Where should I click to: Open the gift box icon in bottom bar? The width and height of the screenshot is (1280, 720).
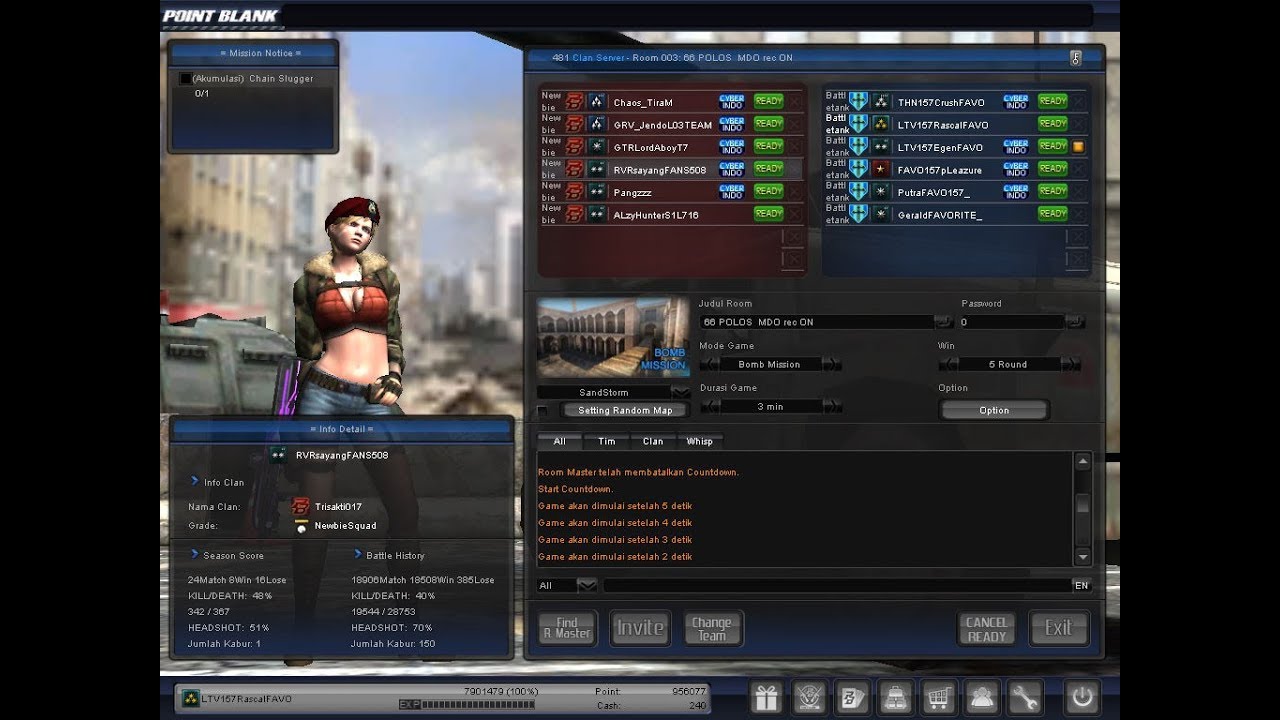click(x=767, y=696)
